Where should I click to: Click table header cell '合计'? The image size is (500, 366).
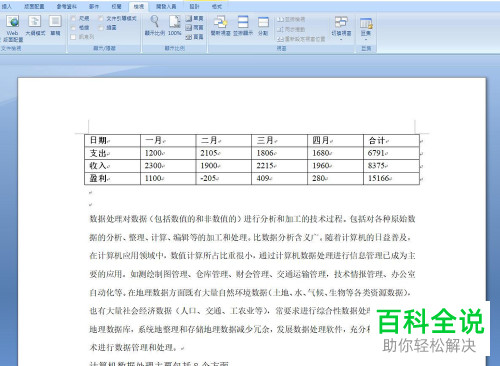391,141
